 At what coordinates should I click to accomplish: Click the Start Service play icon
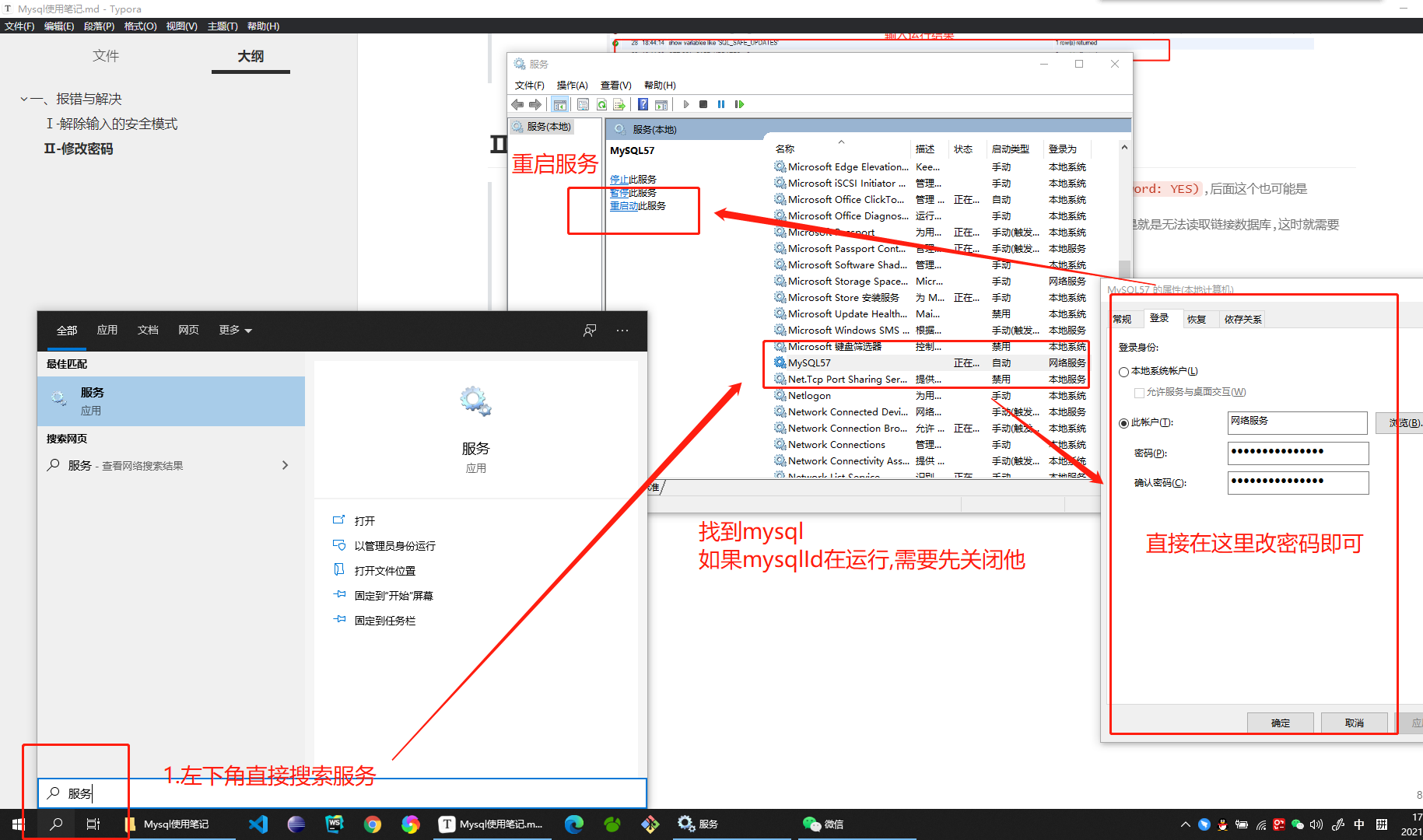tap(685, 104)
